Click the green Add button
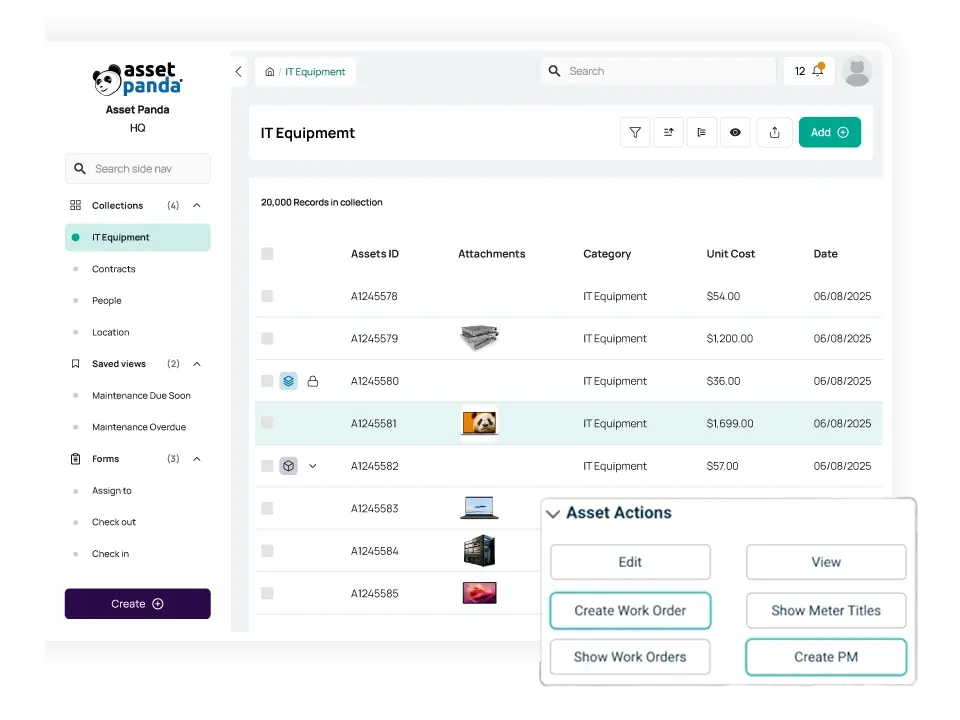The image size is (960, 720). [830, 132]
